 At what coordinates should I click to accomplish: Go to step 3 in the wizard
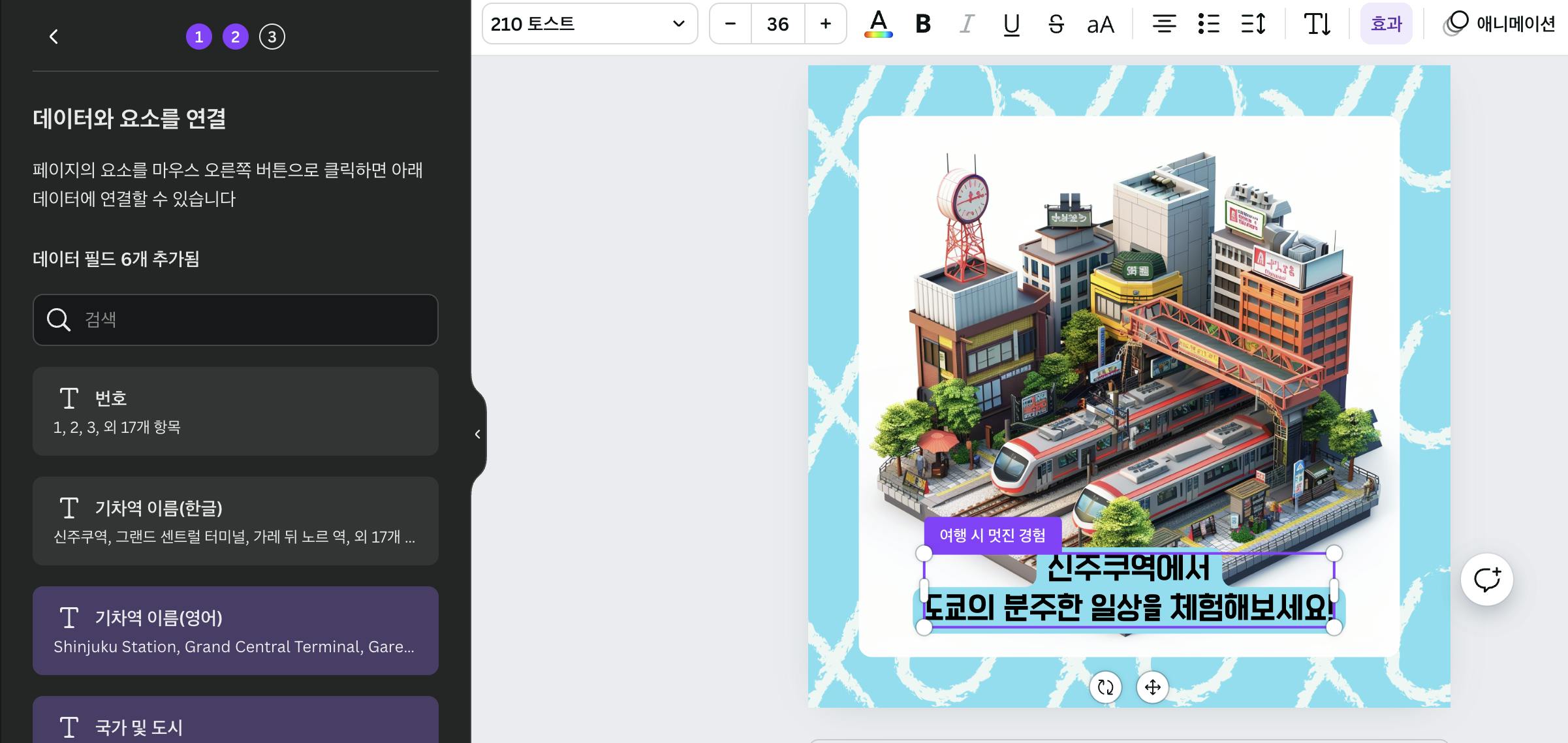272,37
